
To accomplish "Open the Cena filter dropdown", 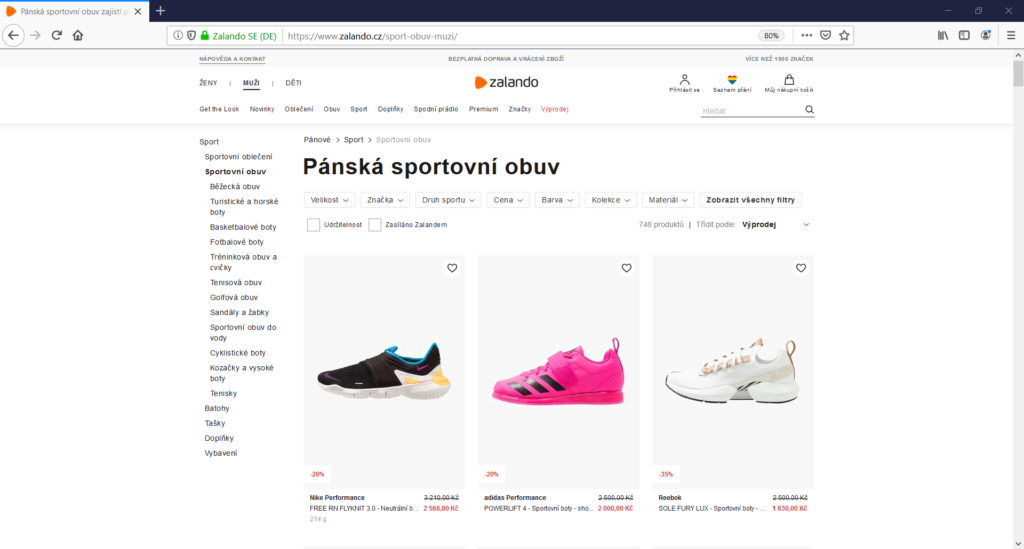I will (508, 200).
